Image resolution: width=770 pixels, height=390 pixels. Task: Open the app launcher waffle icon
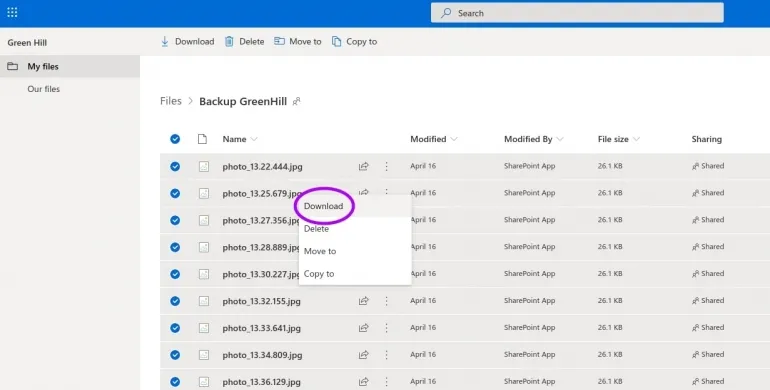click(12, 12)
